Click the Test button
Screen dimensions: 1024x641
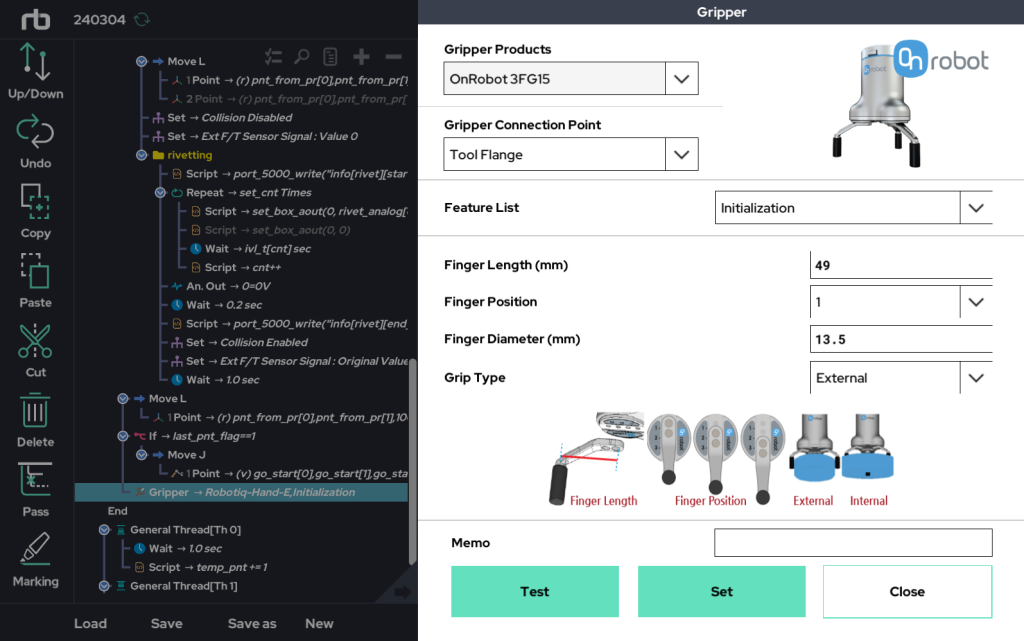click(535, 591)
